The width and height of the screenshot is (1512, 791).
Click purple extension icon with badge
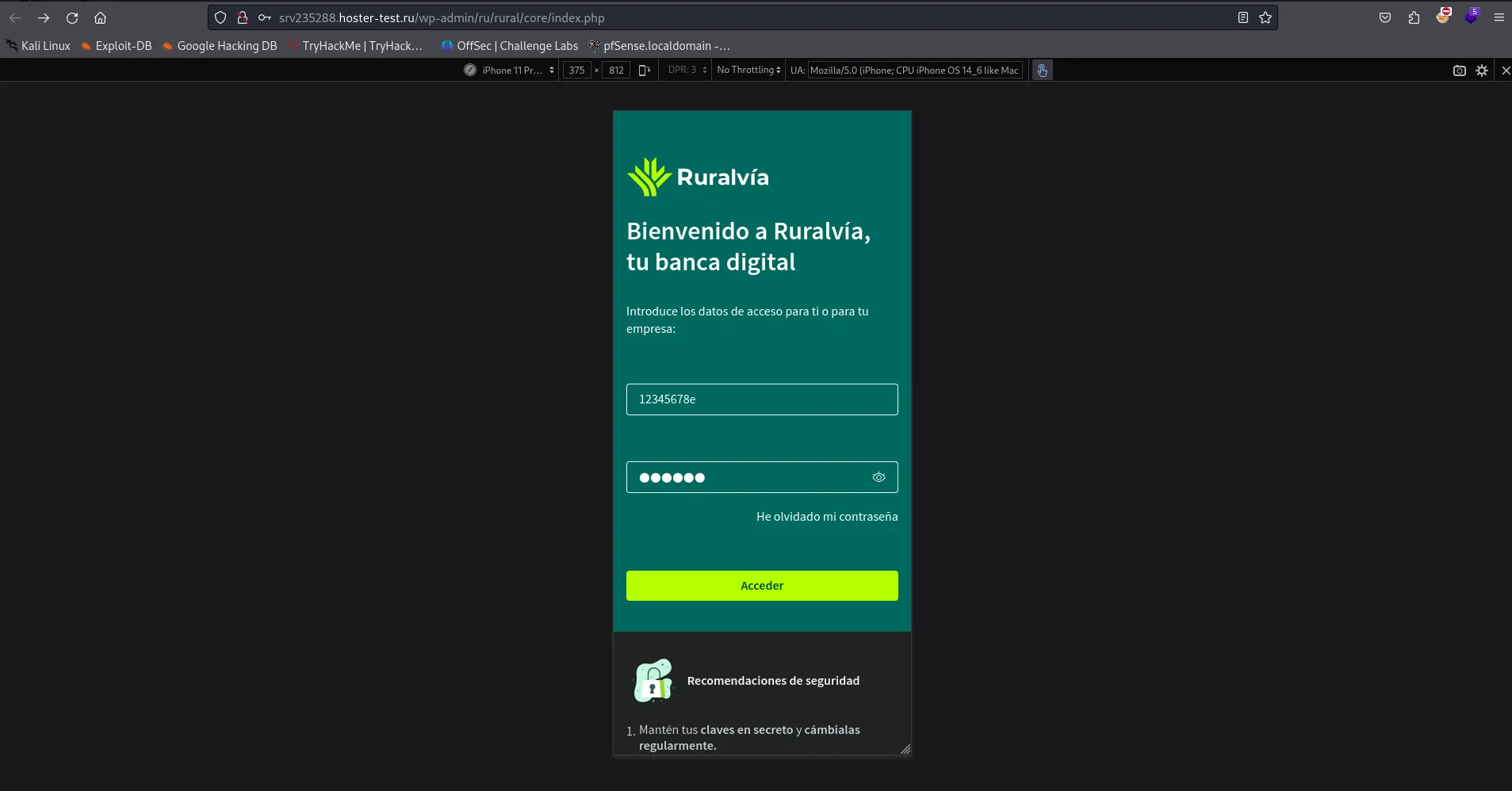tap(1472, 16)
